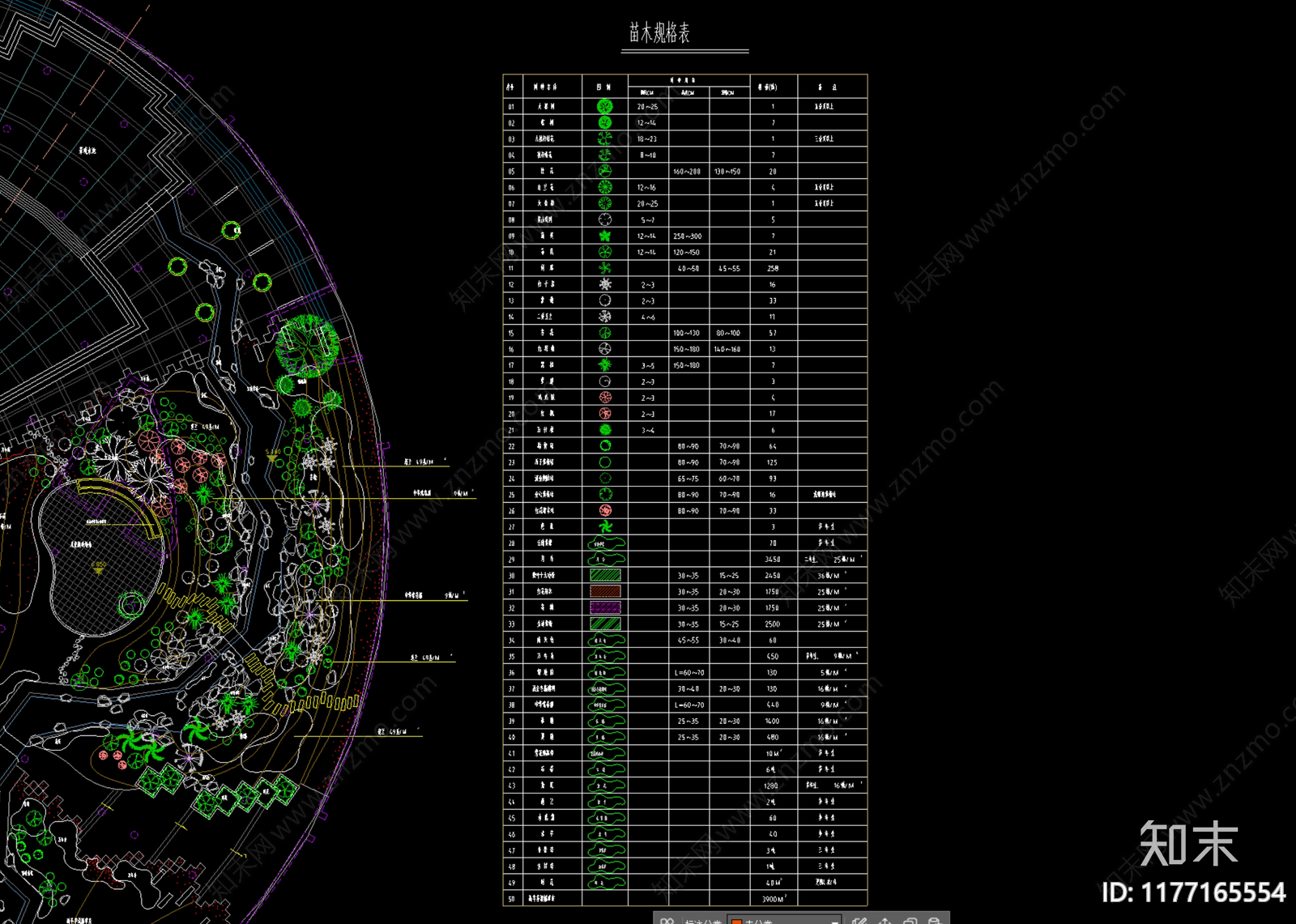Viewport: 1296px width, 924px height.
Task: Click the 18~23 diameter value
Action: 646,139
